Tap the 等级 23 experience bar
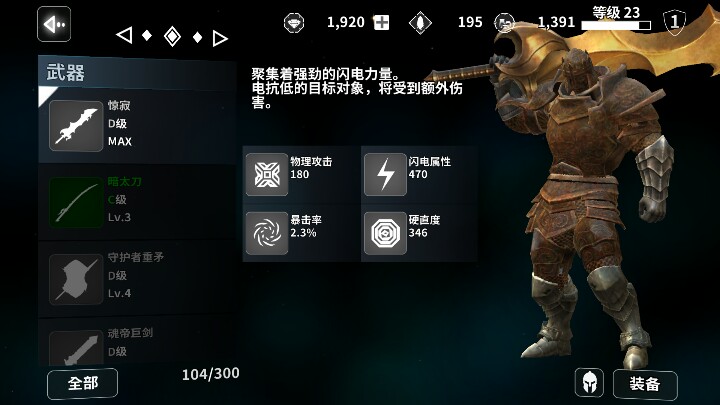 tap(616, 25)
